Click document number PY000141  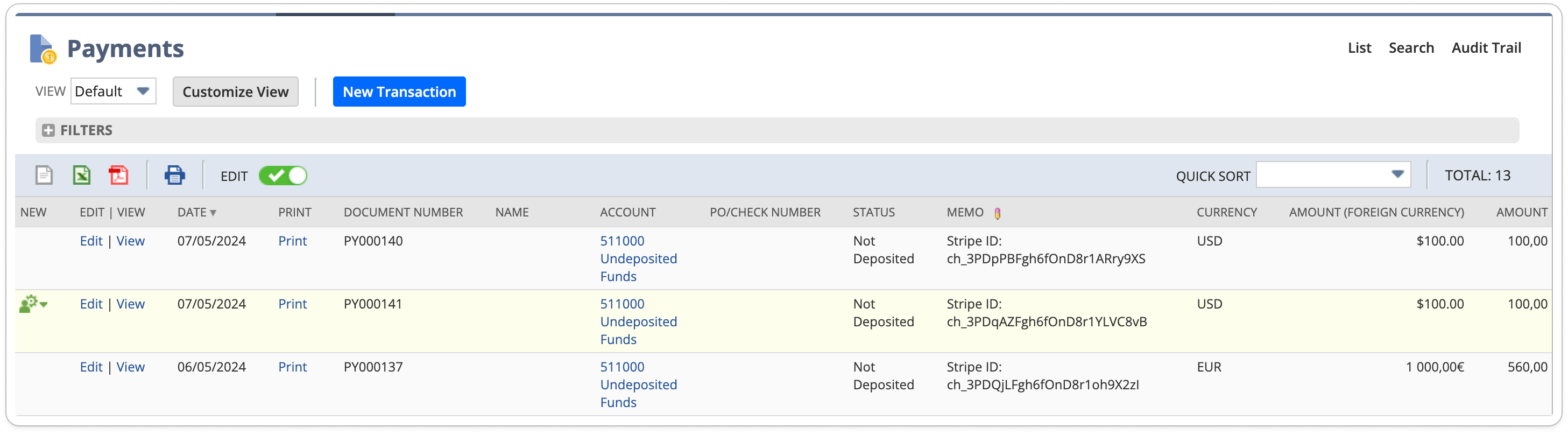click(x=373, y=304)
